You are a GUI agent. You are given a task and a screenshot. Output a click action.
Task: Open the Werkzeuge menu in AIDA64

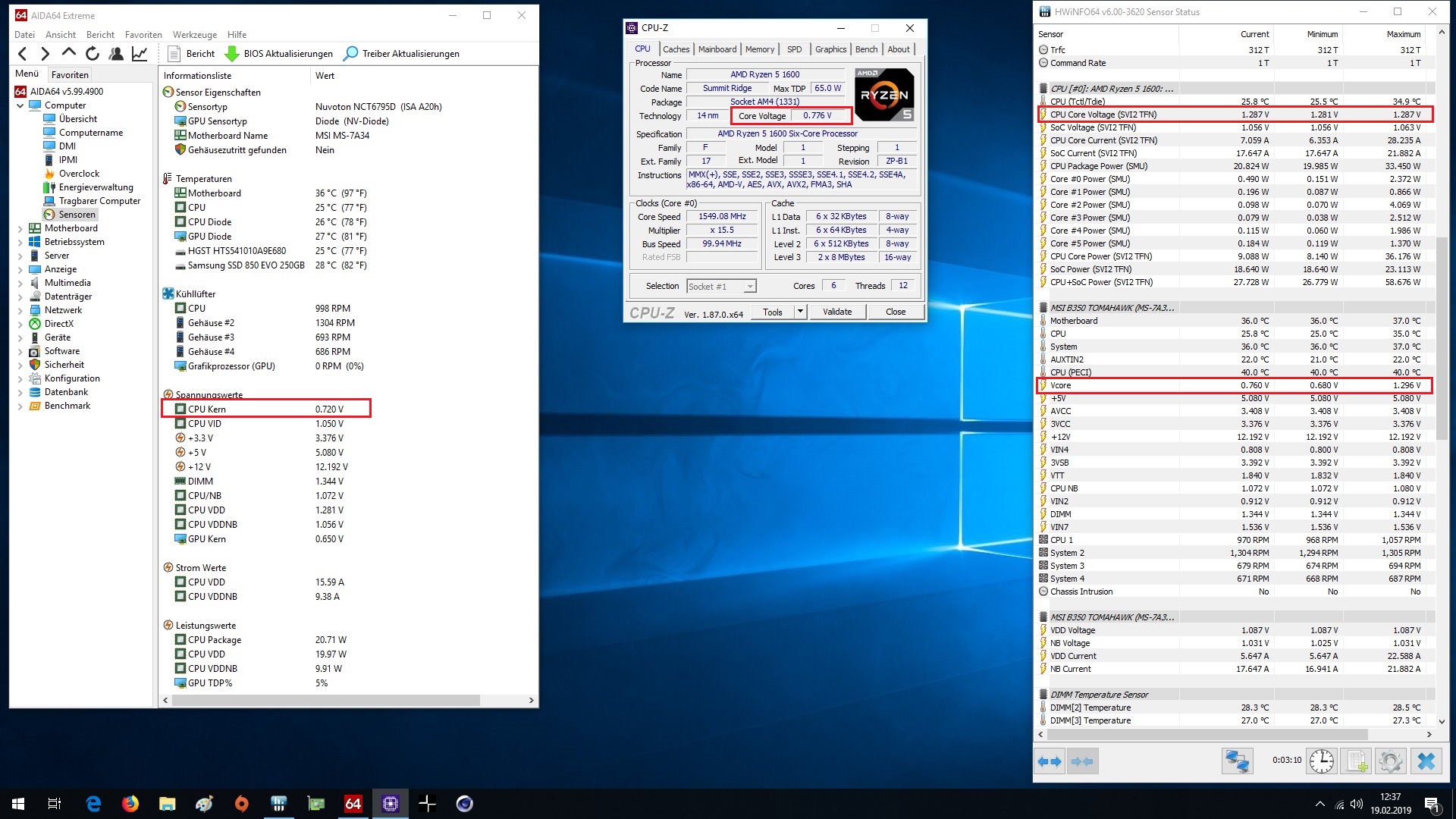[194, 35]
